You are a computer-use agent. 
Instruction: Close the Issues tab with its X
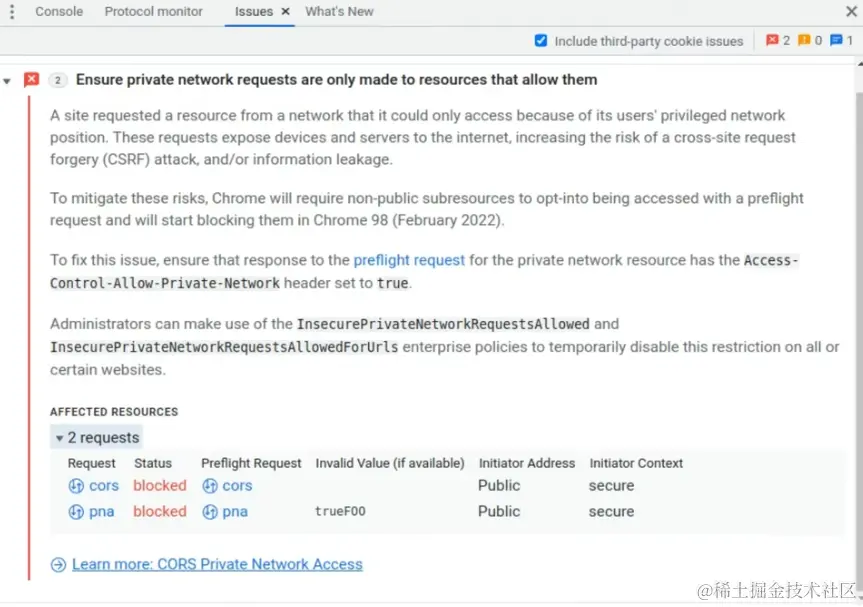coord(285,12)
